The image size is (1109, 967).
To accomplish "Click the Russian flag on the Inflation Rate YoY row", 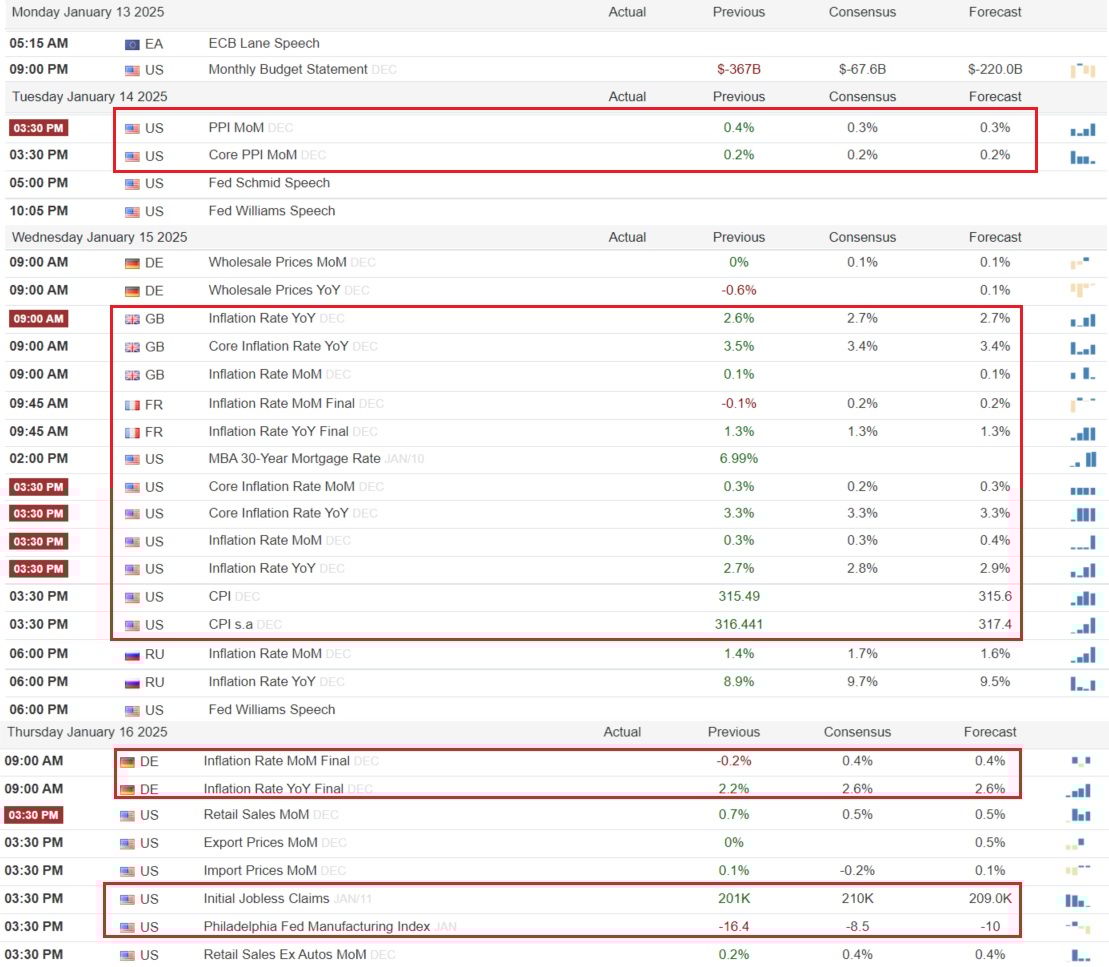I will coord(132,682).
